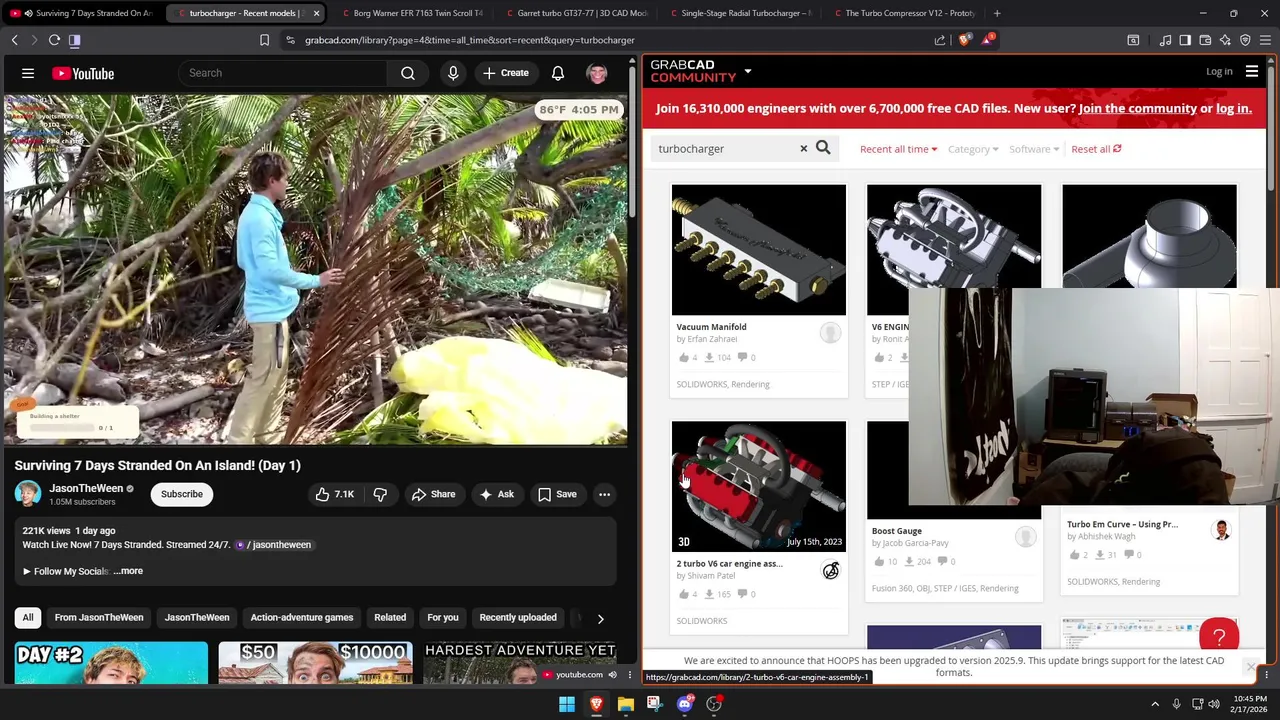Open Brave Rewards triangle icon
Image resolution: width=1280 pixels, height=720 pixels.
pyautogui.click(x=989, y=40)
